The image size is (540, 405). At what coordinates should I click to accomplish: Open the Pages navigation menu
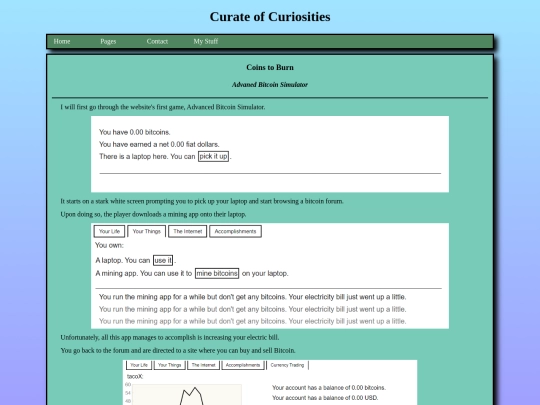(x=108, y=41)
